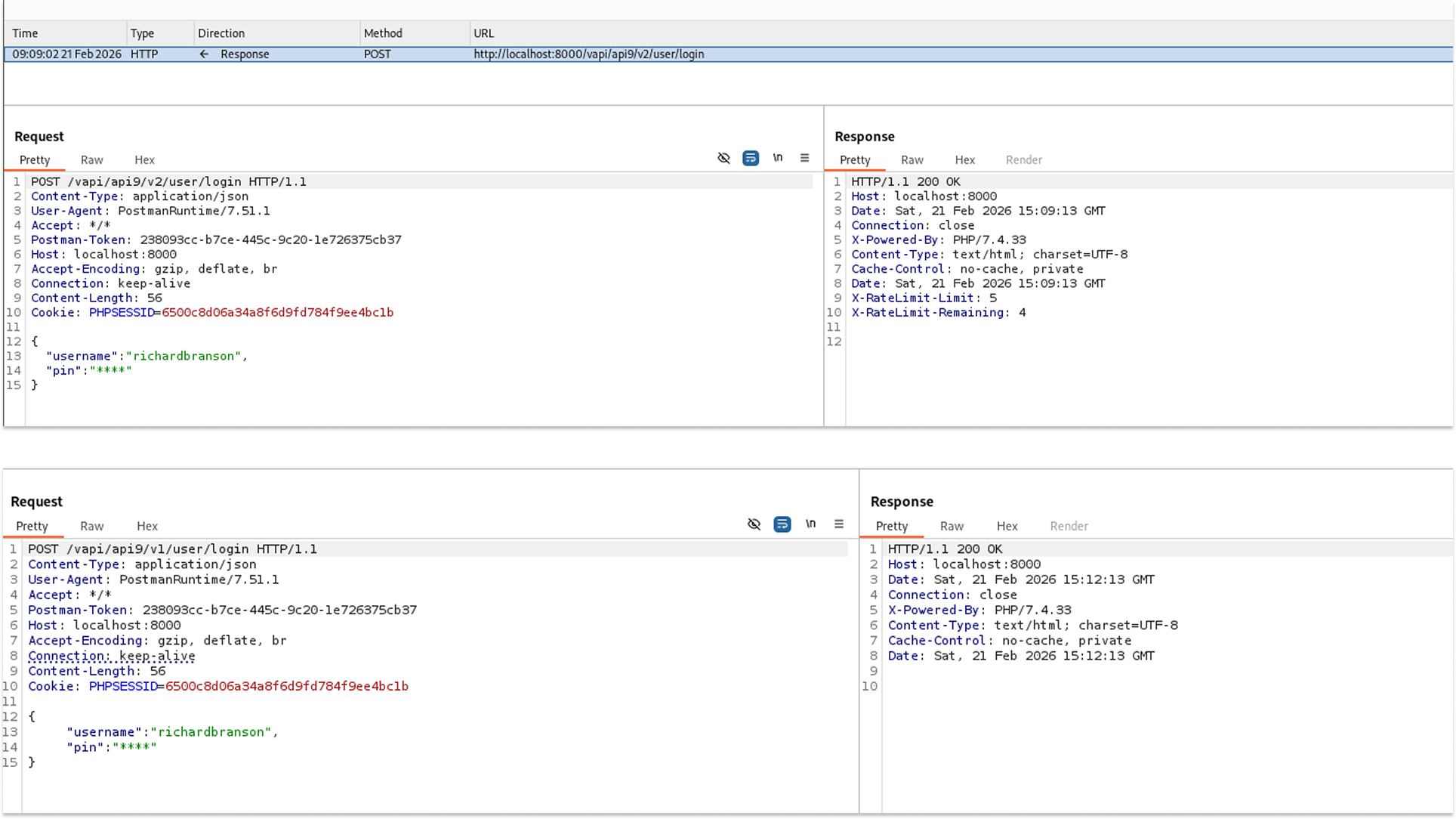1456x819 pixels.
Task: Open the Render tab in bottom Response panel
Action: tap(1069, 526)
